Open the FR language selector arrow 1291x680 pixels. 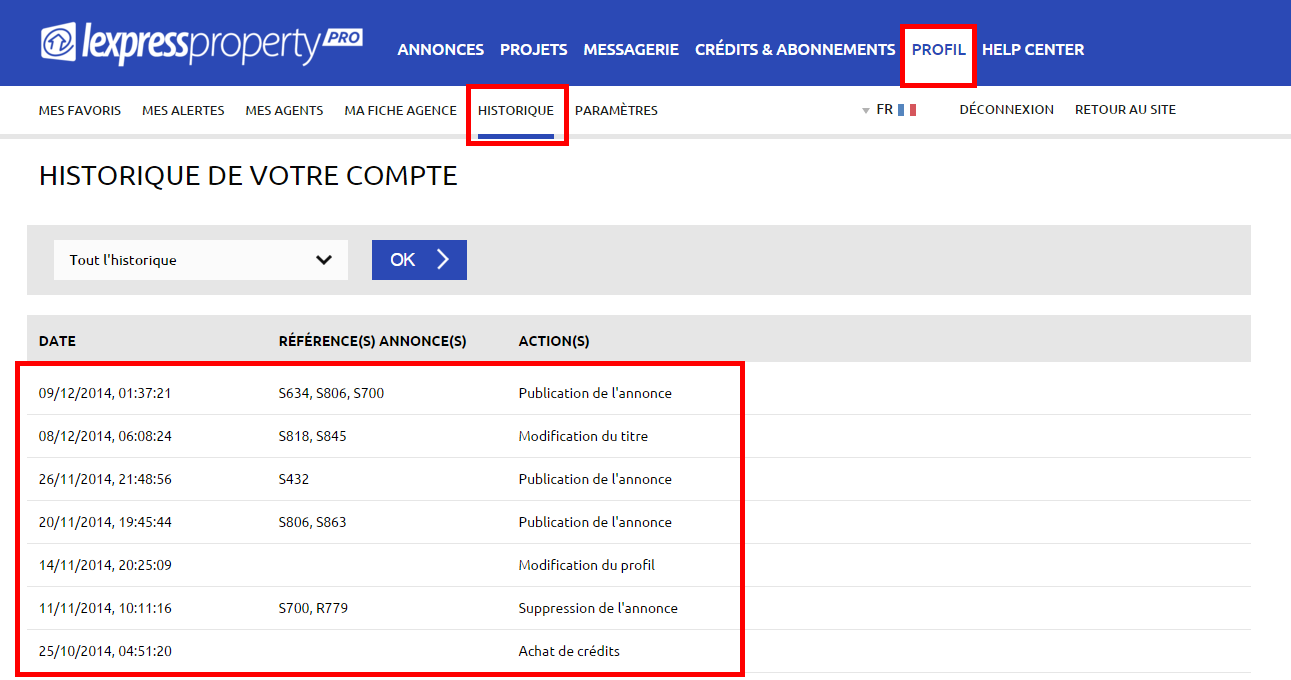tap(866, 111)
